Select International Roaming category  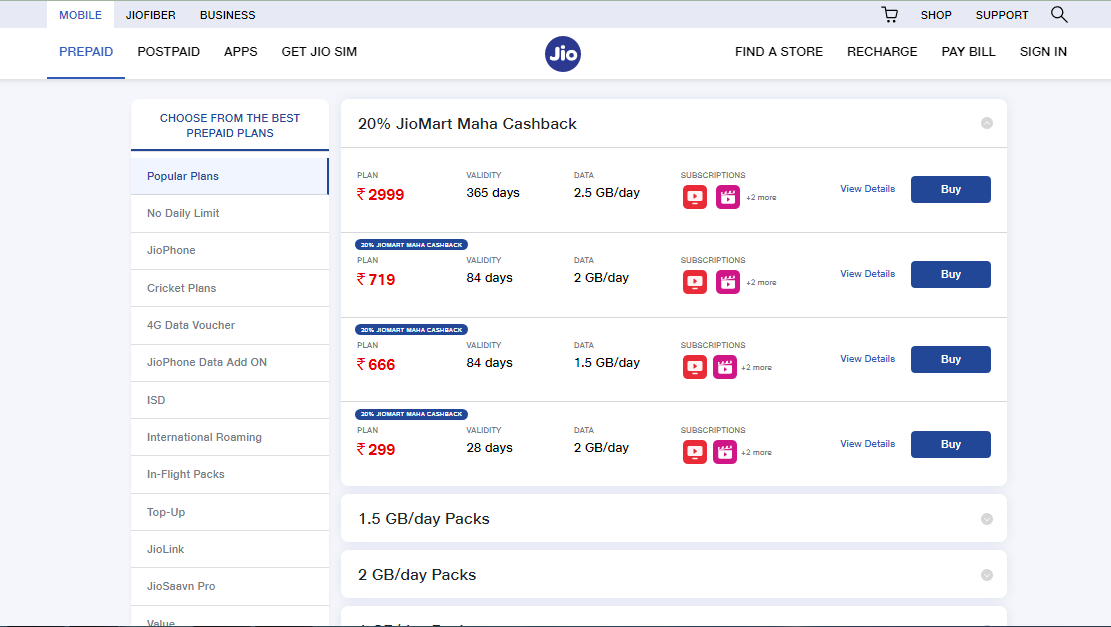point(230,437)
